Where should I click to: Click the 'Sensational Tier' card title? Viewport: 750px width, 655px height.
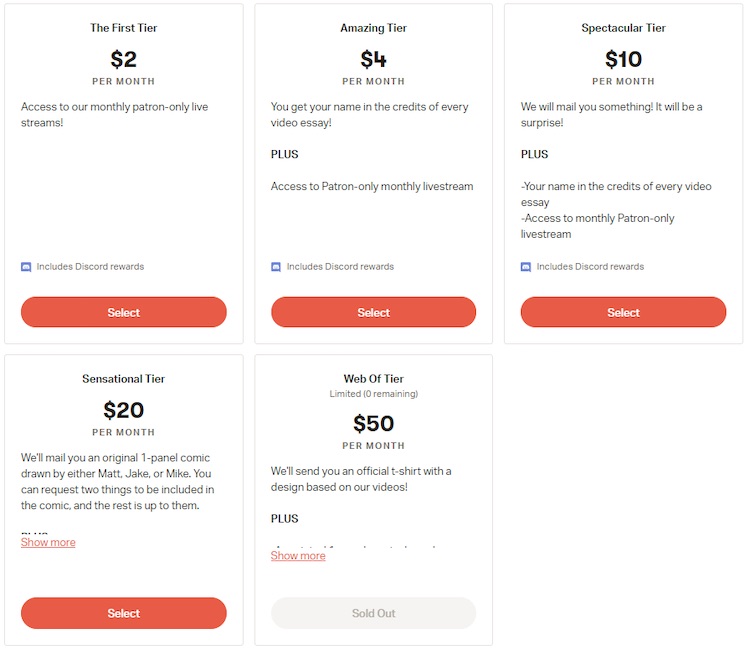pyautogui.click(x=124, y=379)
